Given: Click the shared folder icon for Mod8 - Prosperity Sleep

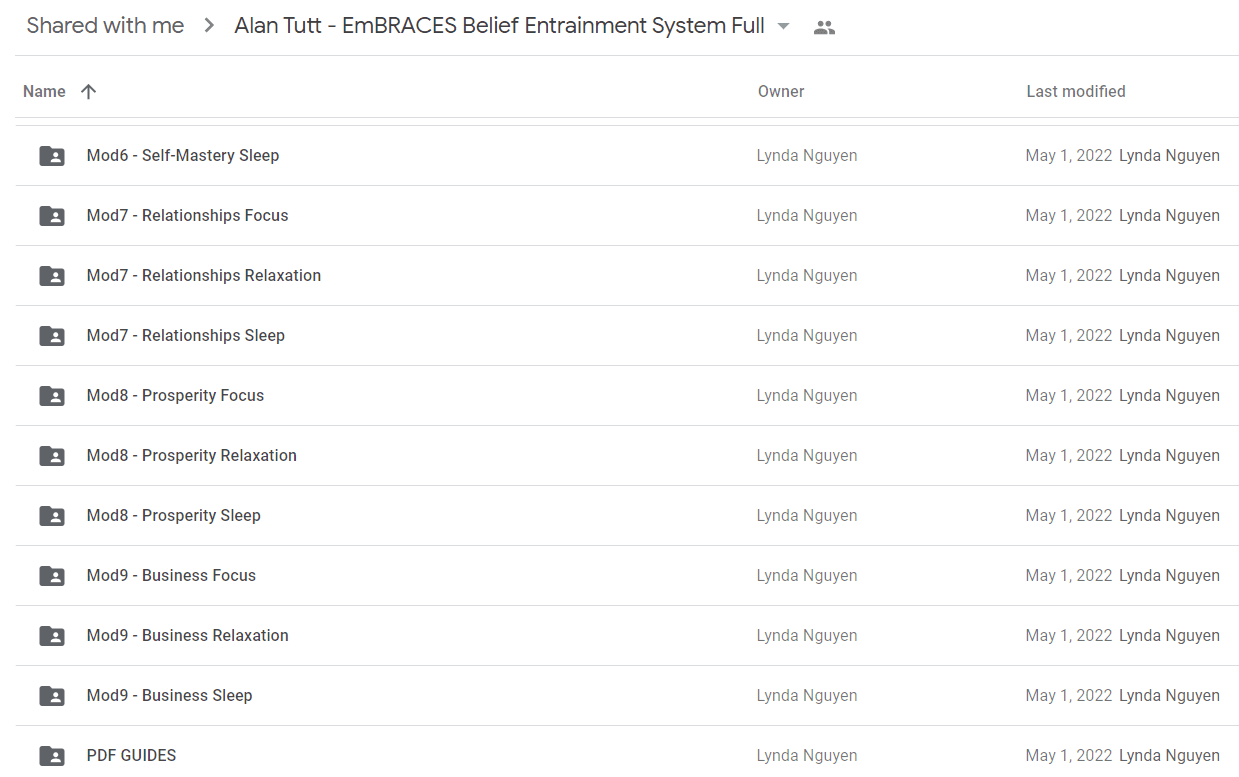Looking at the screenshot, I should 52,516.
